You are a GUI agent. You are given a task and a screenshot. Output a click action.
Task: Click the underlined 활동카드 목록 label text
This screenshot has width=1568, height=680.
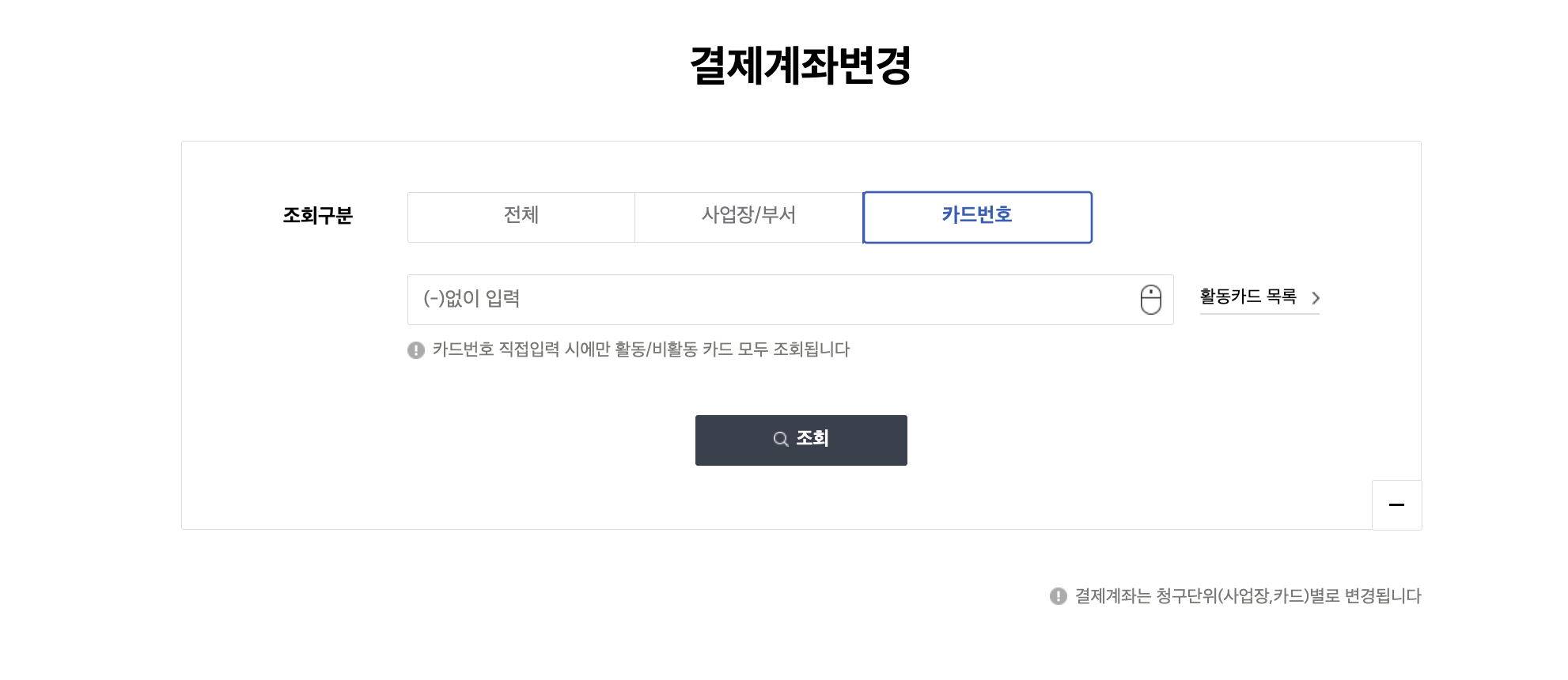click(x=1248, y=297)
